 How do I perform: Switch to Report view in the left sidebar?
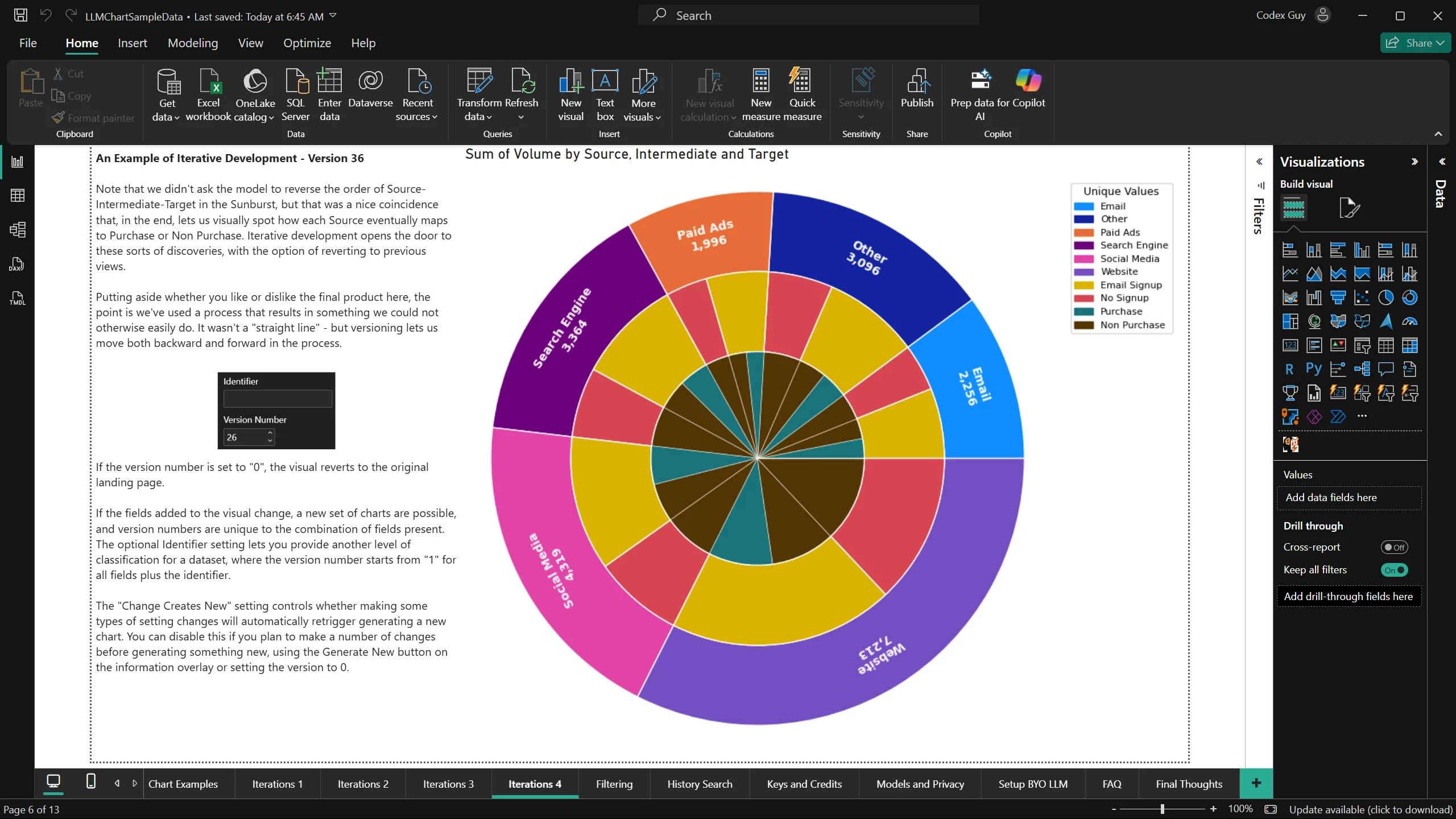coord(18,162)
